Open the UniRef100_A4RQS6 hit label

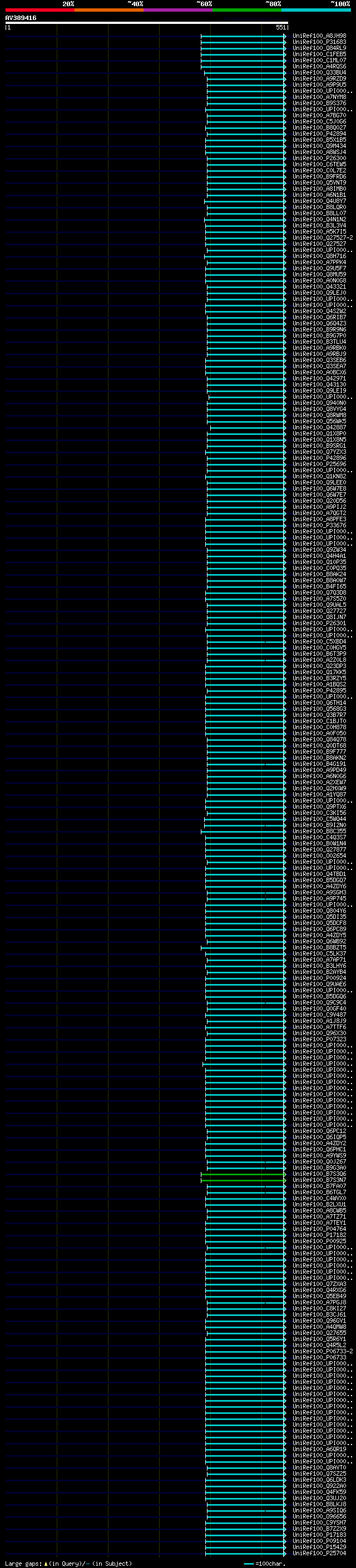pyautogui.click(x=319, y=66)
